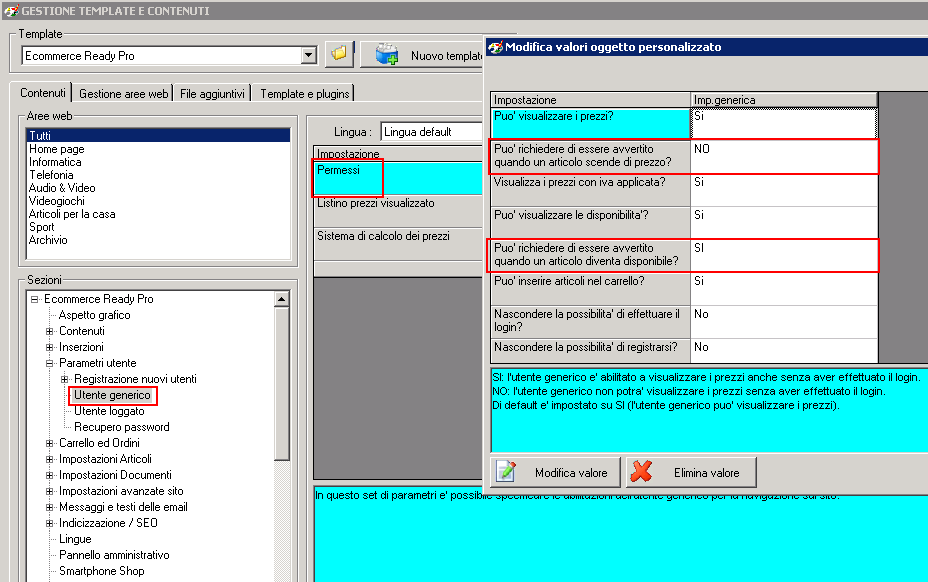Click SI value for article availability alert
The image size is (928, 582).
click(x=784, y=256)
